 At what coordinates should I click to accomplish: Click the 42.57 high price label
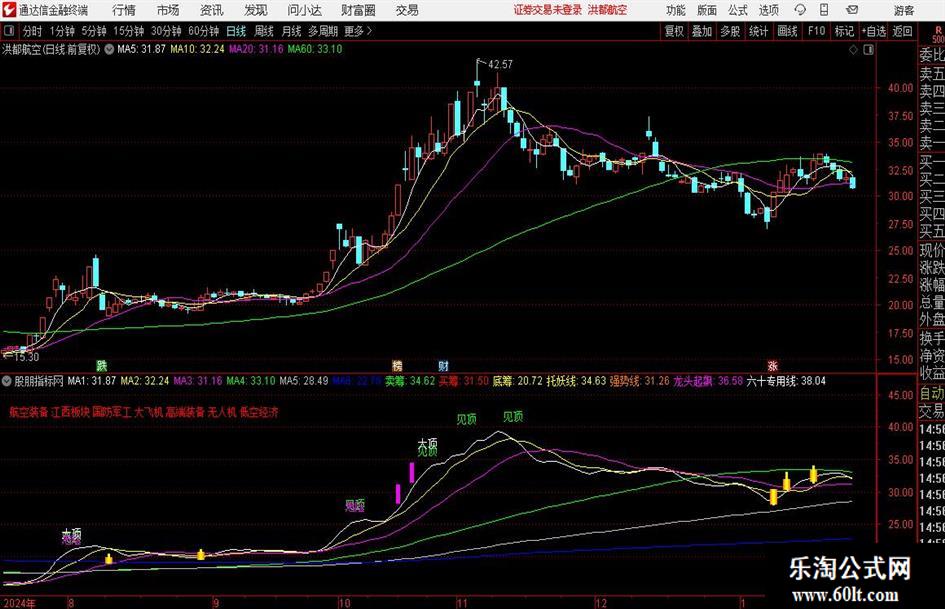point(500,64)
